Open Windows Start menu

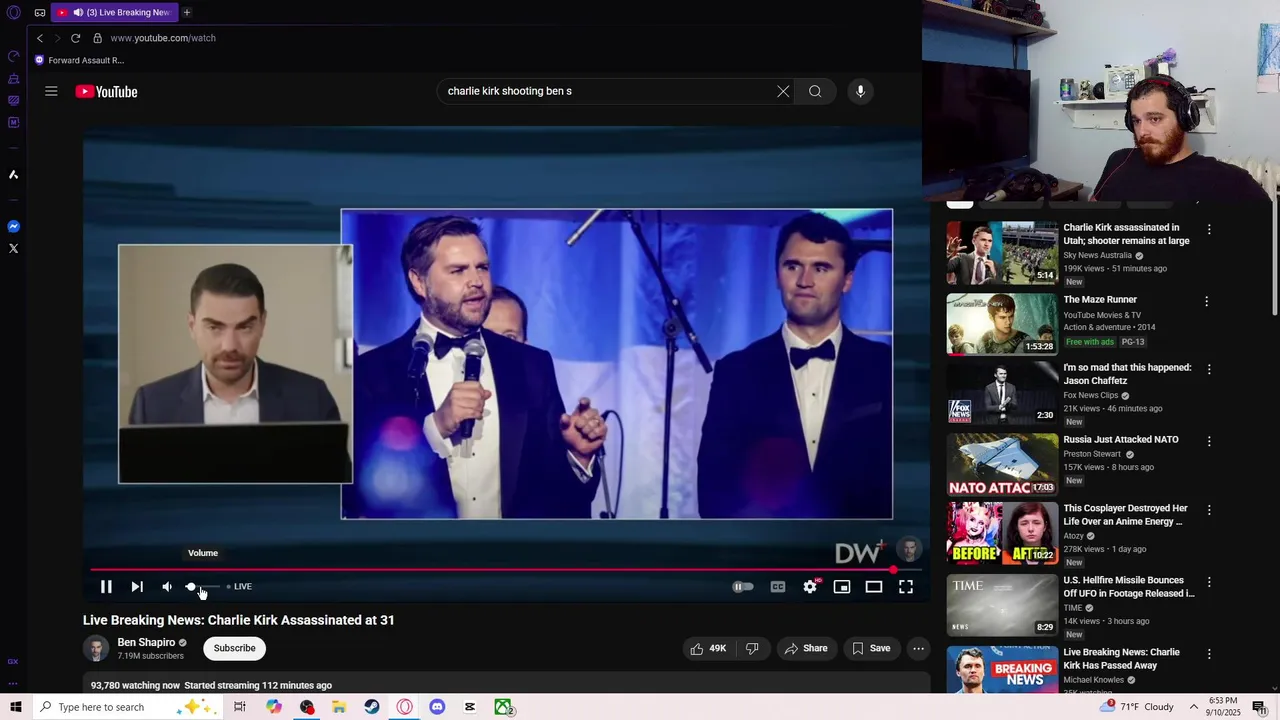[x=16, y=707]
